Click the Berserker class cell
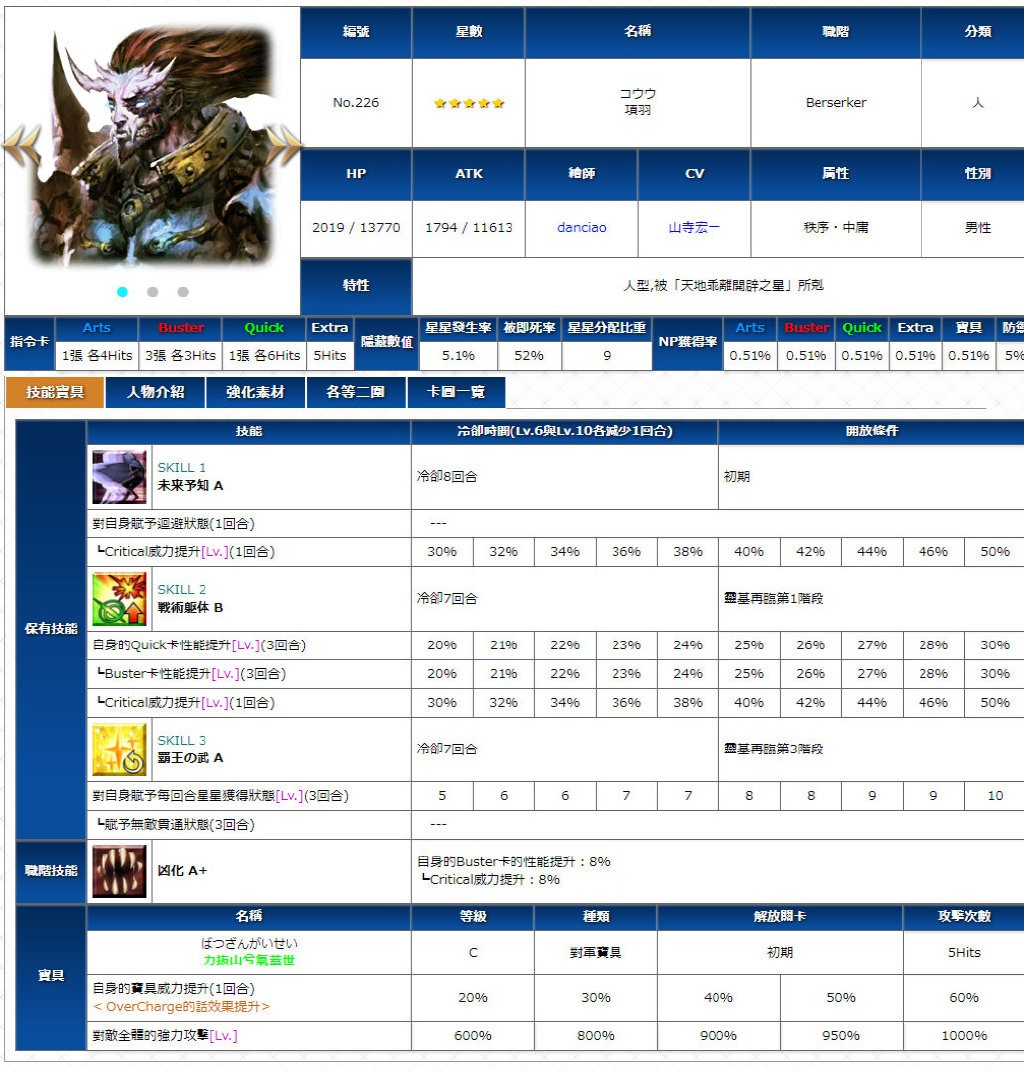Screen dimensions: 1024x1071 pos(835,102)
